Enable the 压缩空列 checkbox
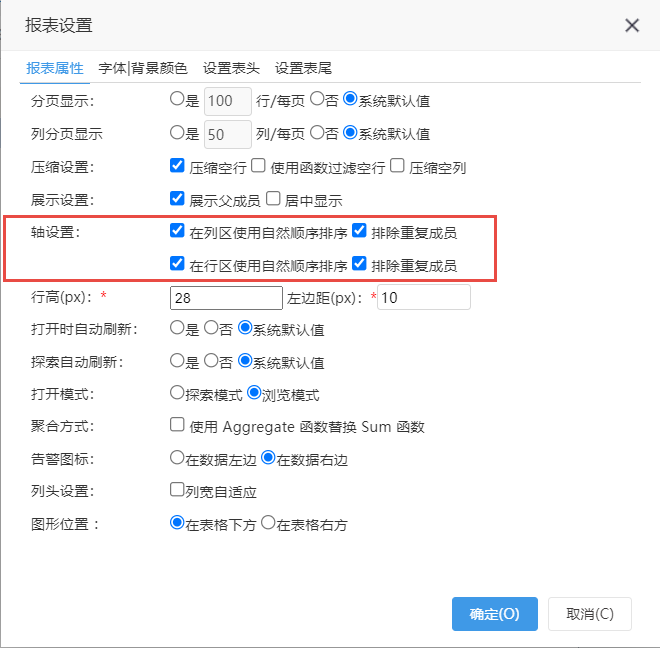Viewport: 660px width, 648px height. pyautogui.click(x=397, y=165)
